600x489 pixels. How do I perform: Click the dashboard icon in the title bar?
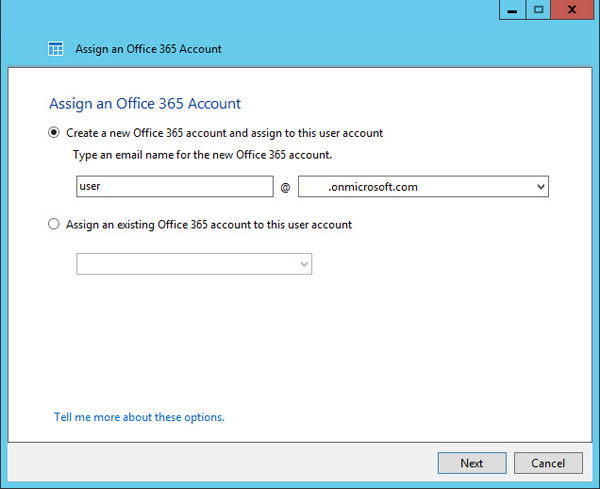pyautogui.click(x=55, y=49)
